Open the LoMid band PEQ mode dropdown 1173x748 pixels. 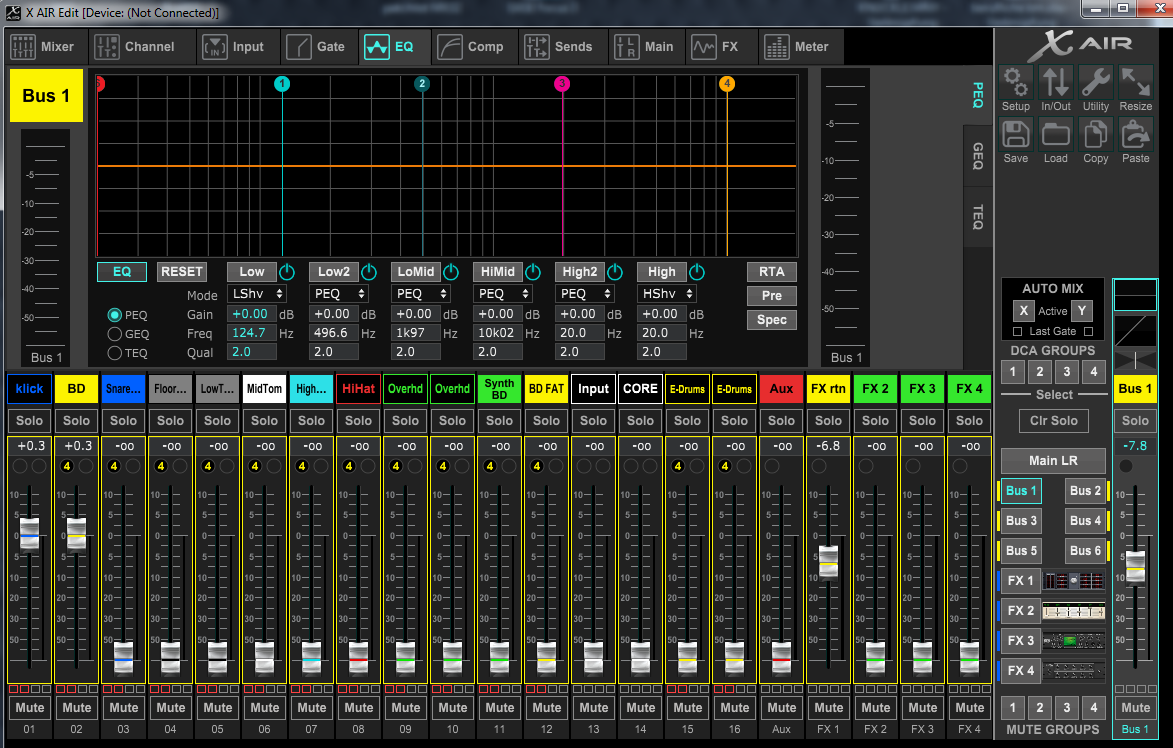point(421,294)
